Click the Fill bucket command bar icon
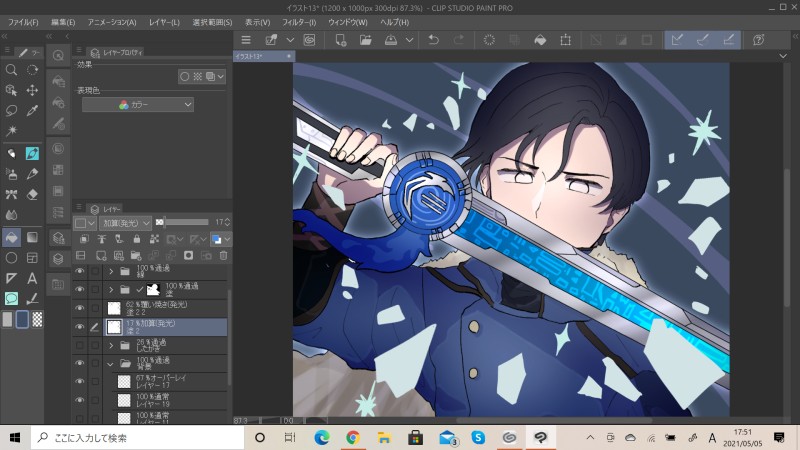 click(x=540, y=40)
